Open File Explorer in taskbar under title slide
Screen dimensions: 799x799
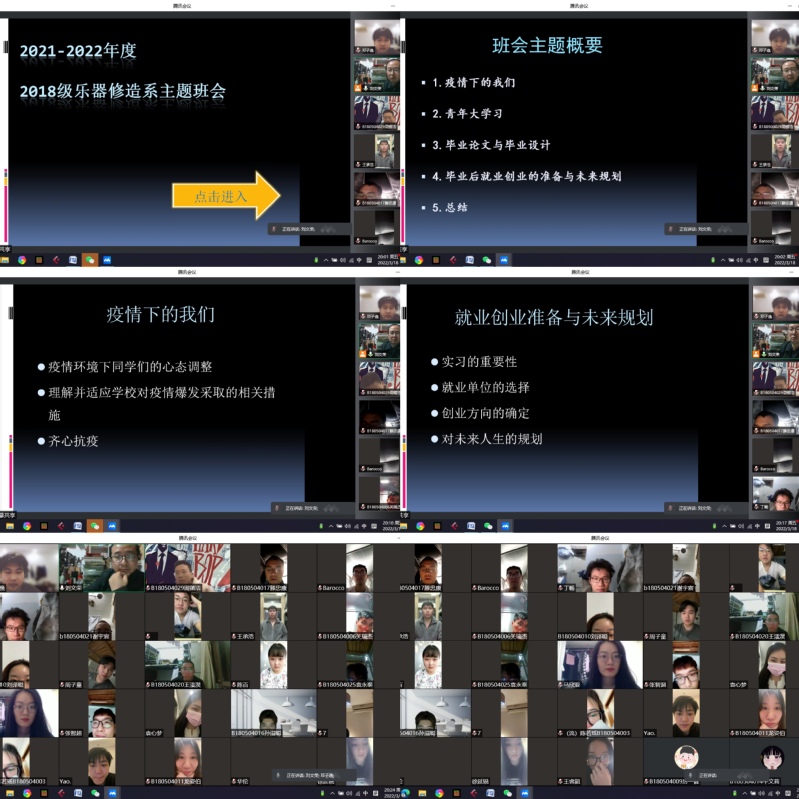[x=5, y=260]
